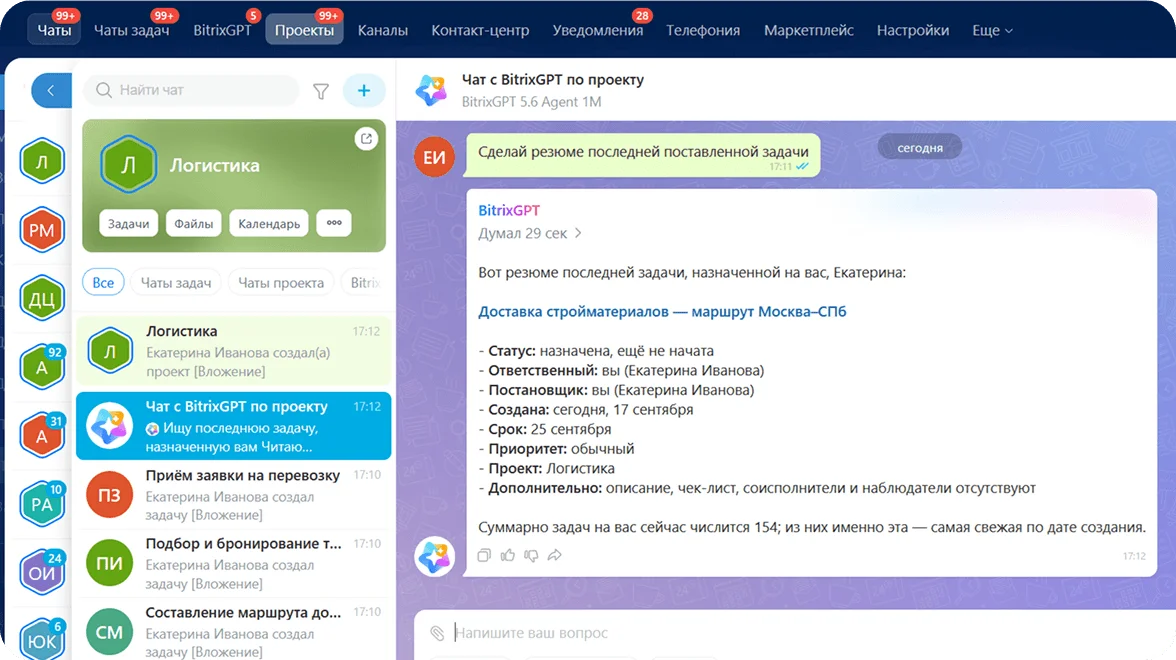This screenshot has width=1176, height=660.
Task: Open the BitrixGPT sender name link
Action: point(508,211)
